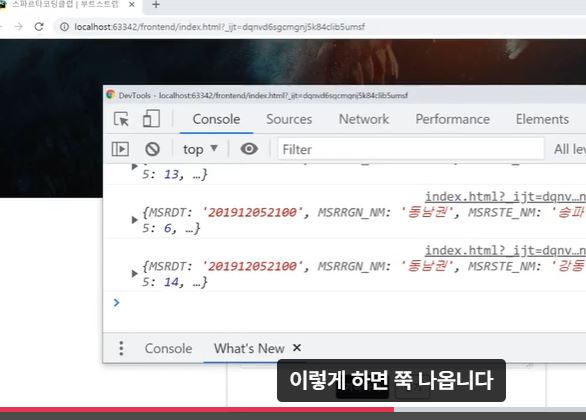
Task: Open the Network tab
Action: point(364,119)
